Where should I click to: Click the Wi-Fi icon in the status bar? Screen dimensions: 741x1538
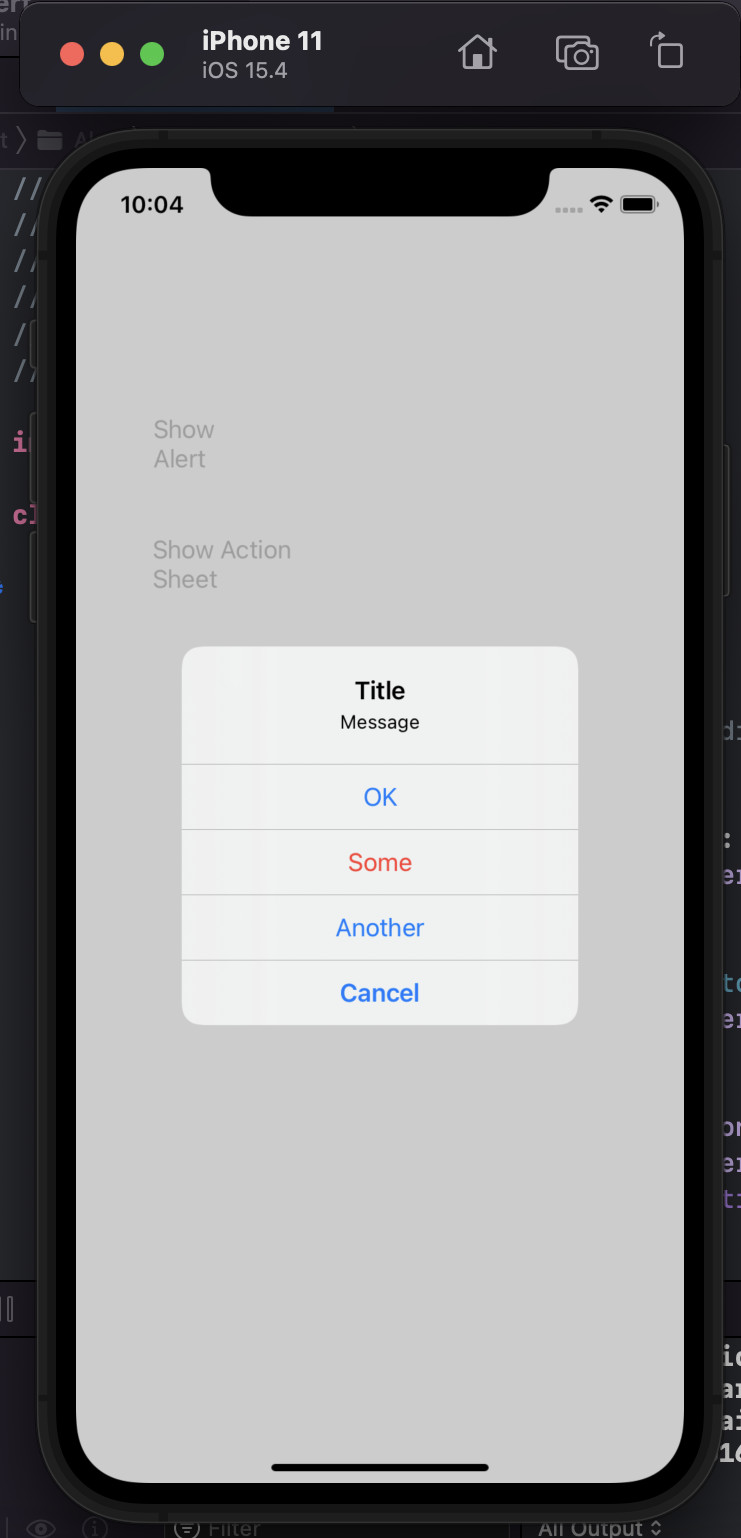[x=601, y=204]
